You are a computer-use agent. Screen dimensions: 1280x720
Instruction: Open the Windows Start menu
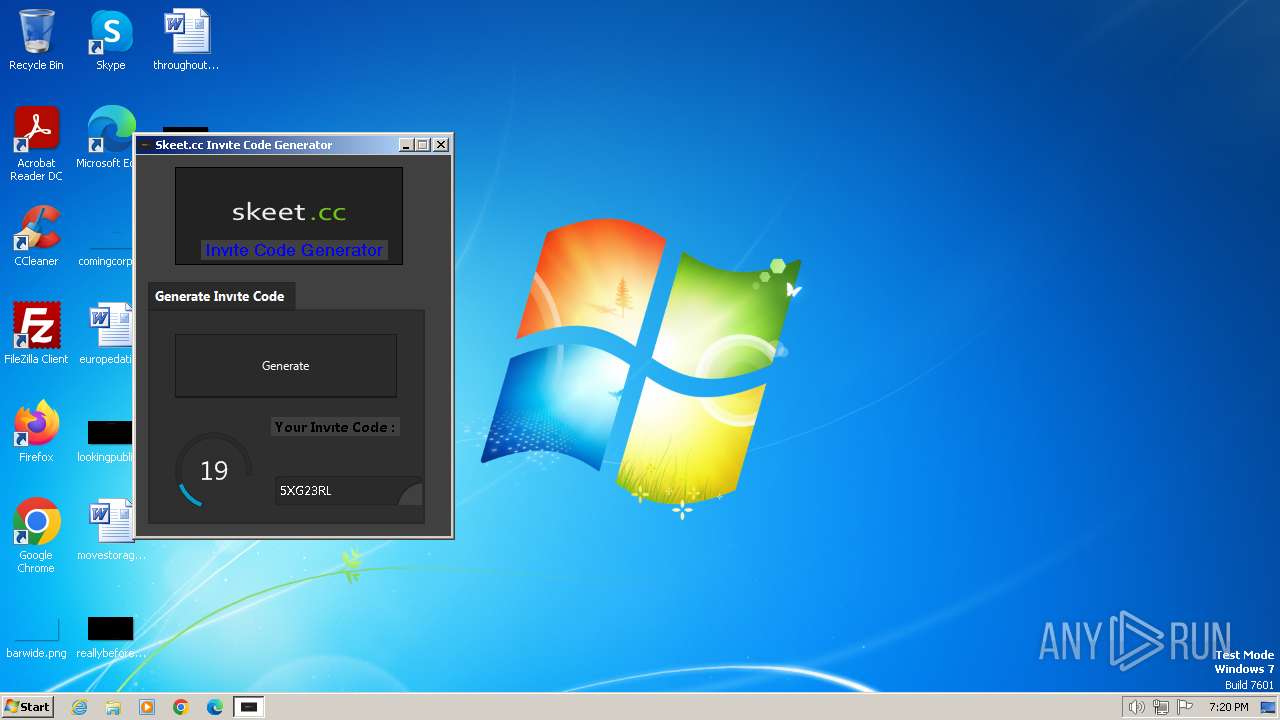pyautogui.click(x=27, y=706)
